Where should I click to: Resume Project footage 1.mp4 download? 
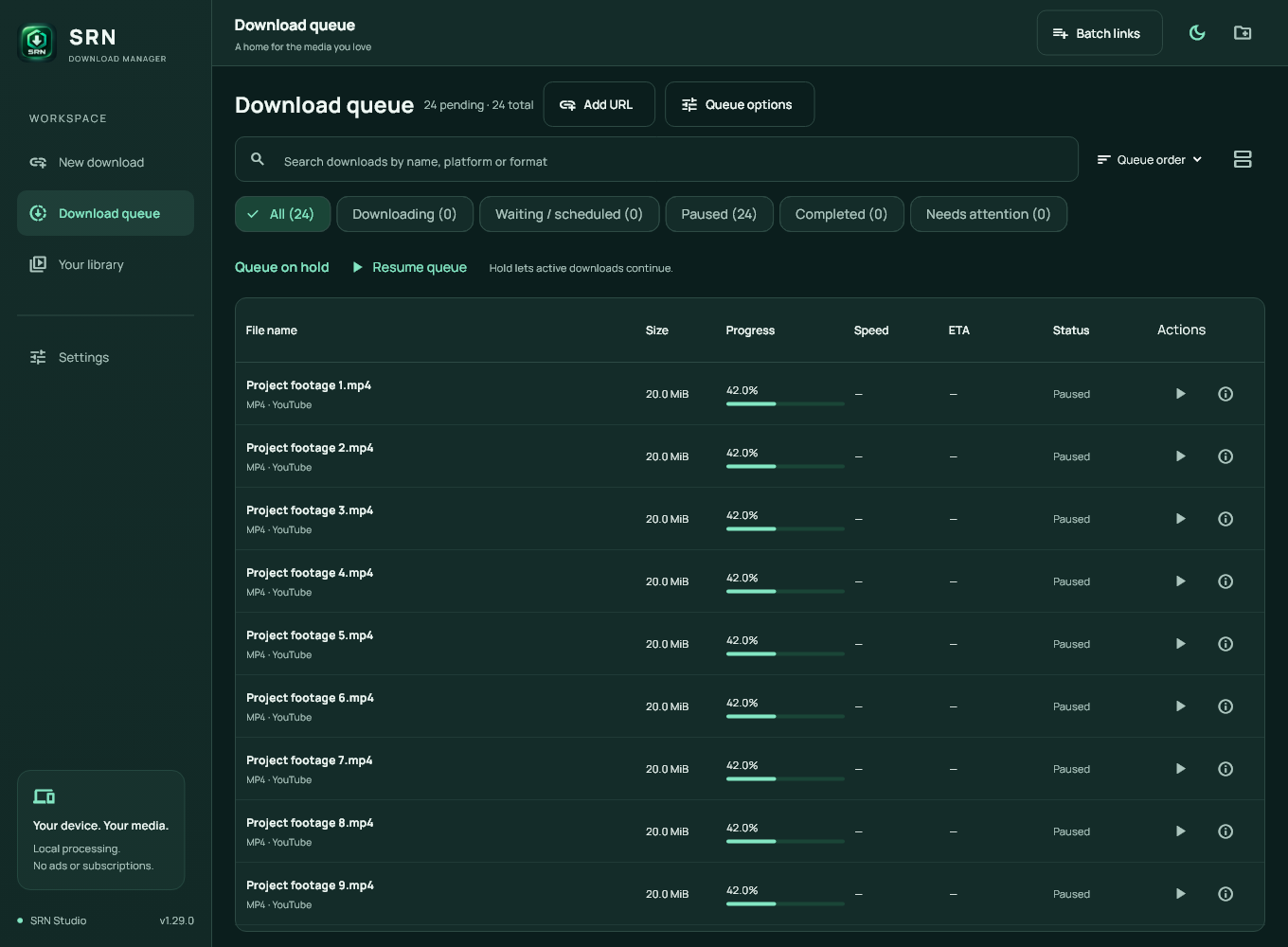point(1180,394)
